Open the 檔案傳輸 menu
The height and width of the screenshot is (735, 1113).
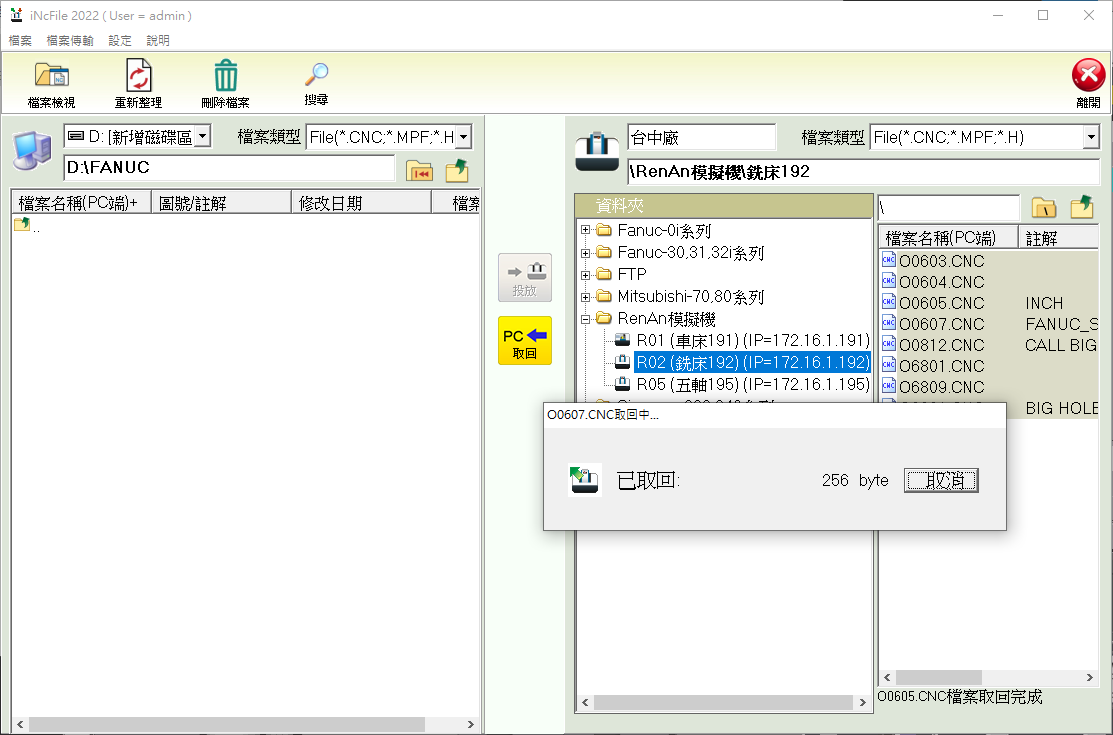click(70, 40)
